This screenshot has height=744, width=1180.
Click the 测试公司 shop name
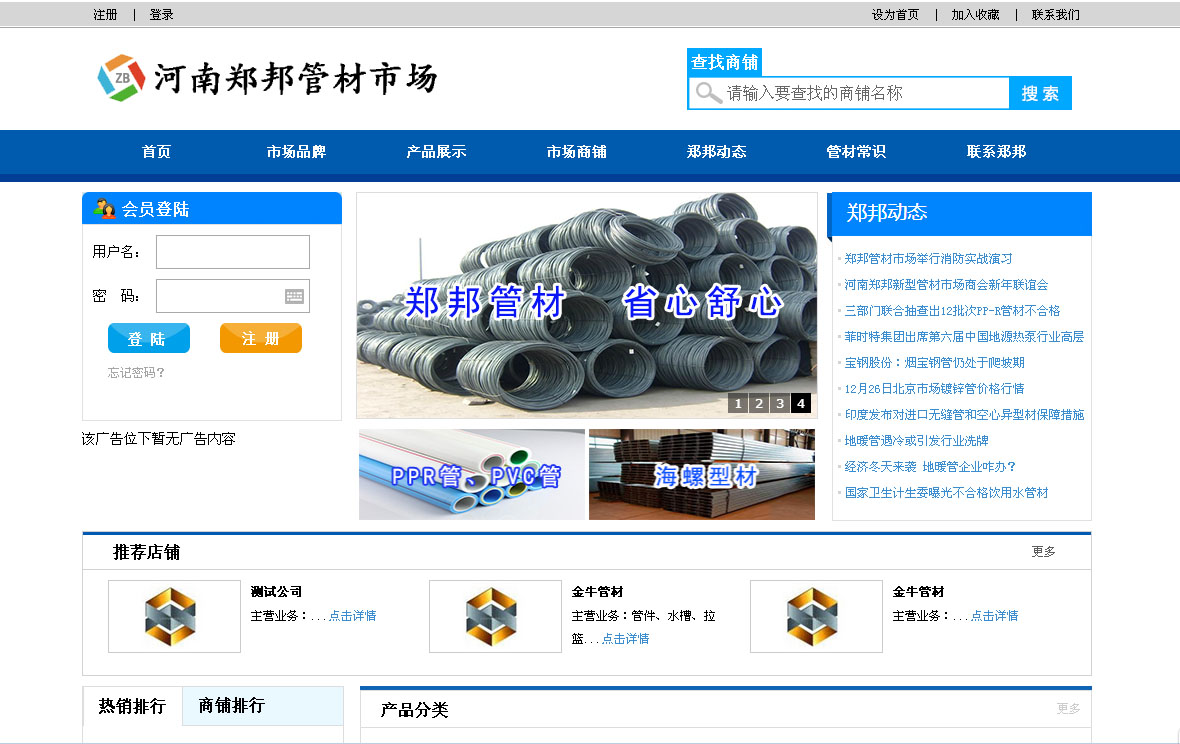tap(276, 592)
